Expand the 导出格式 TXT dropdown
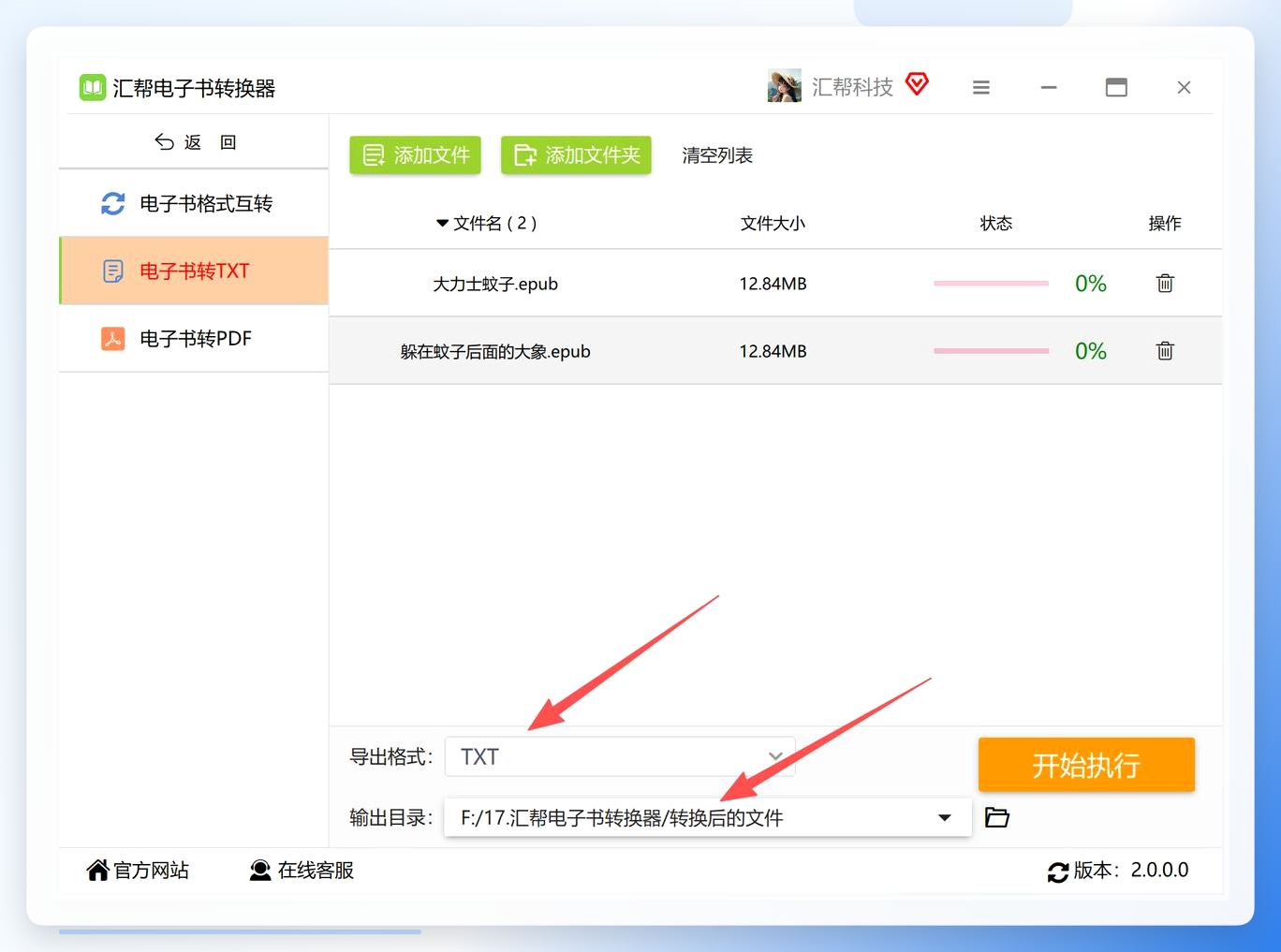This screenshot has width=1281, height=952. point(620,756)
